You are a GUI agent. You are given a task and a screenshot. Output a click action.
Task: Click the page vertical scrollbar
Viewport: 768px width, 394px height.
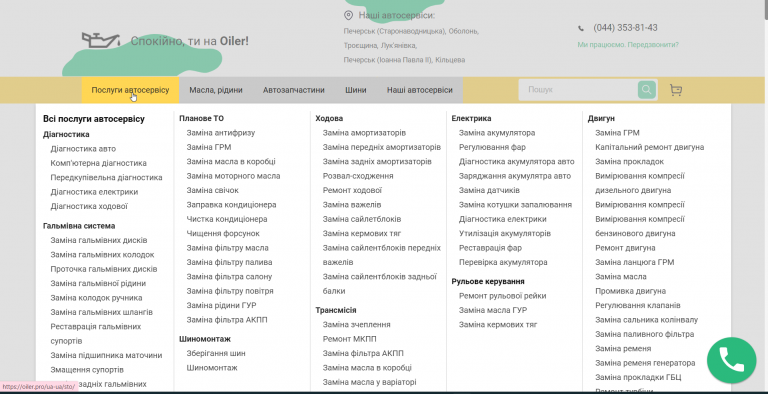[x=764, y=196]
